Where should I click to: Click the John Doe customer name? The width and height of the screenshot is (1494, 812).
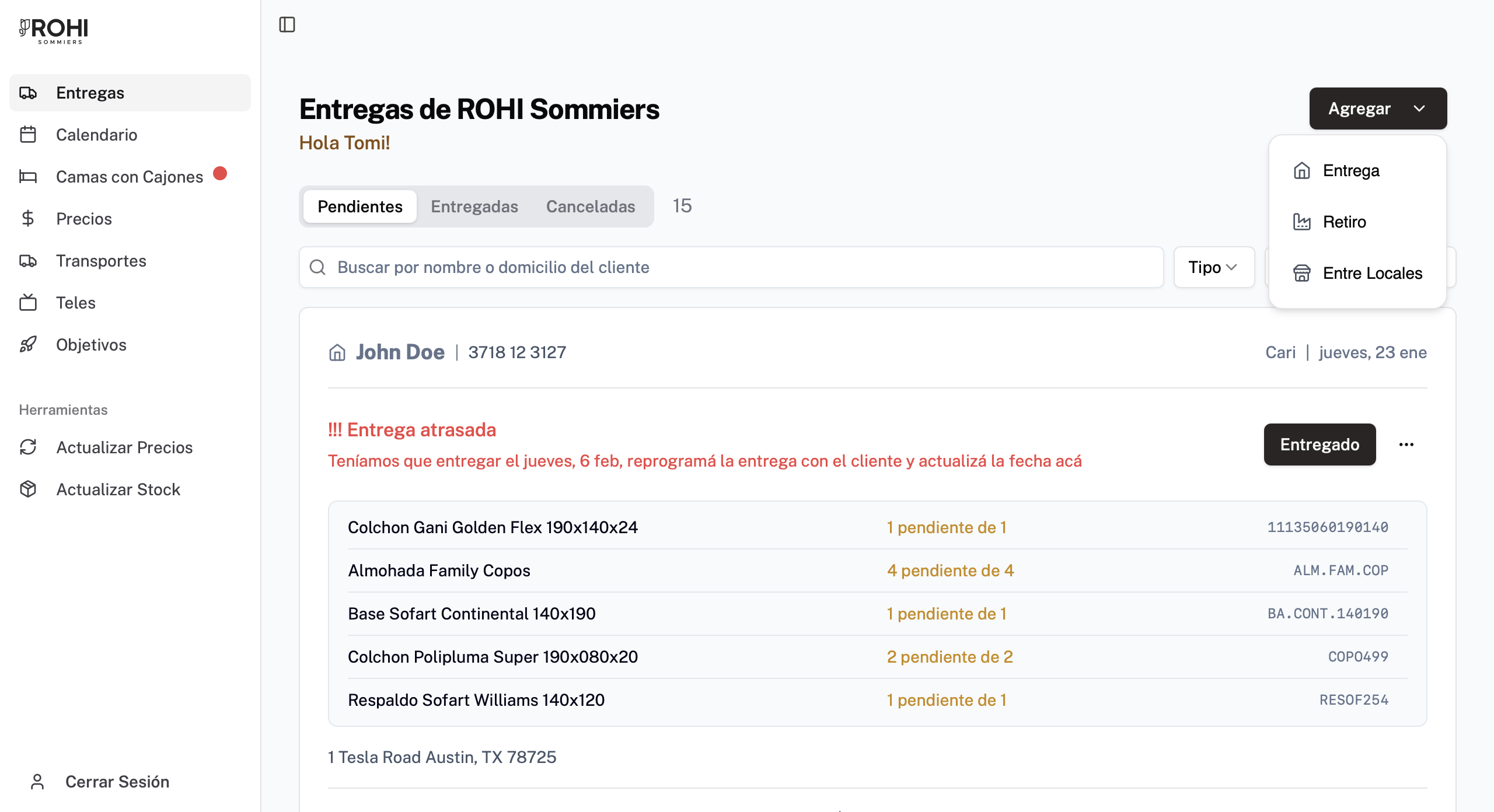pos(400,352)
